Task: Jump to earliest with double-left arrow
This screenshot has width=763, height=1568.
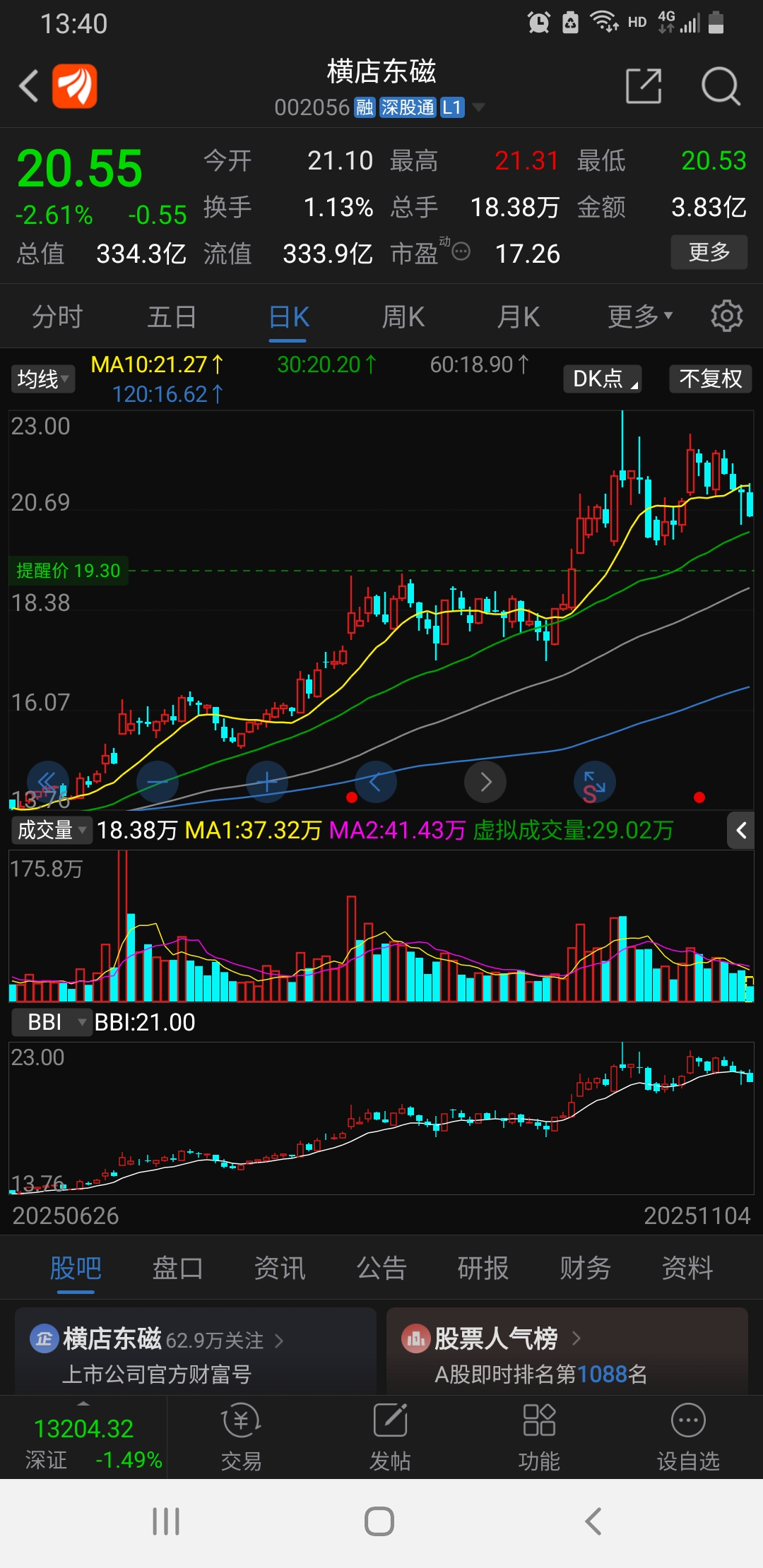Action: pos(47,782)
